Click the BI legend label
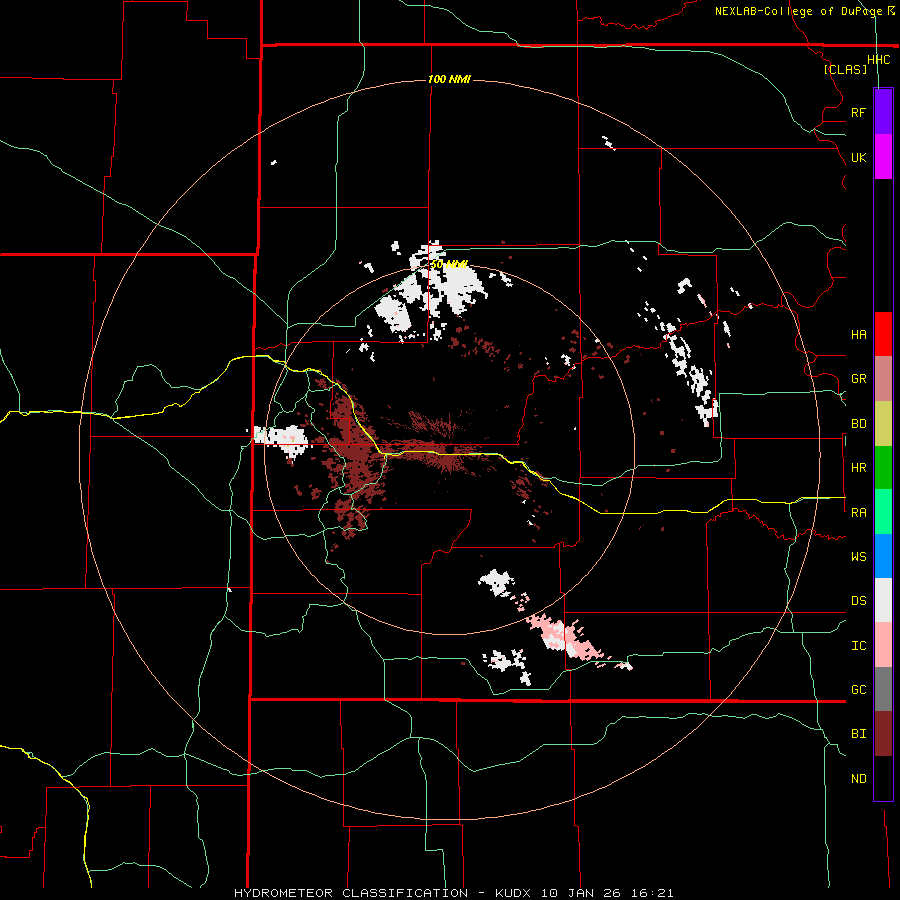The width and height of the screenshot is (900, 900). (859, 734)
